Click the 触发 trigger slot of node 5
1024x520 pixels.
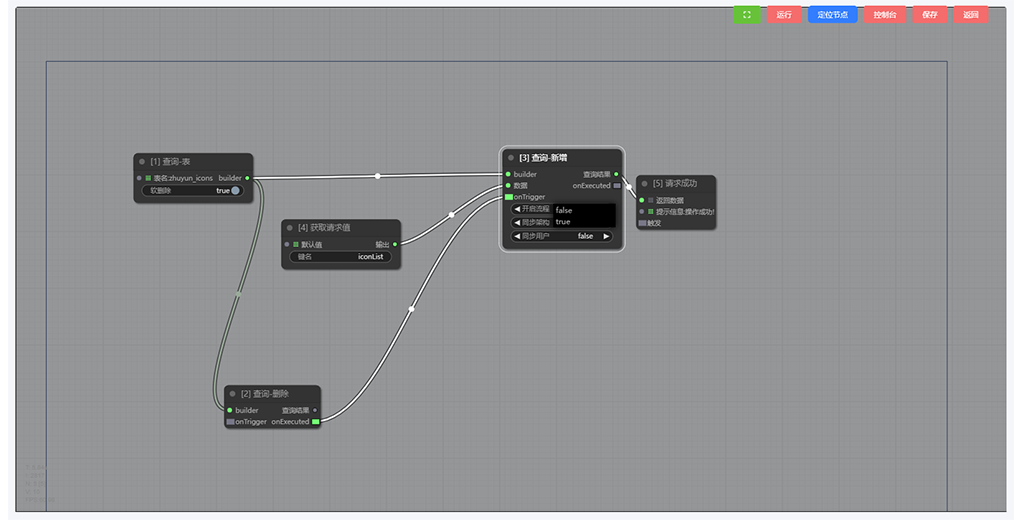(x=642, y=223)
